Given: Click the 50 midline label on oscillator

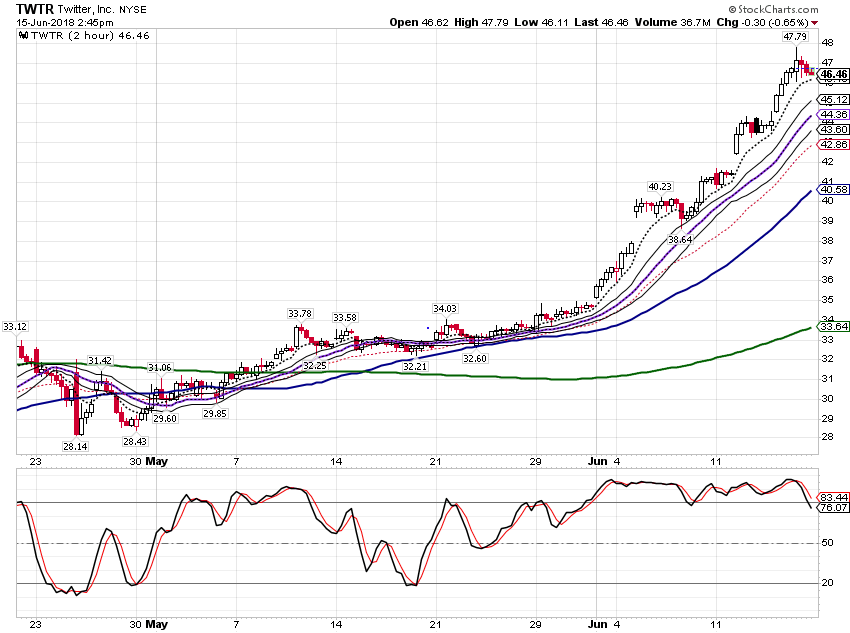Looking at the screenshot, I should 827,542.
